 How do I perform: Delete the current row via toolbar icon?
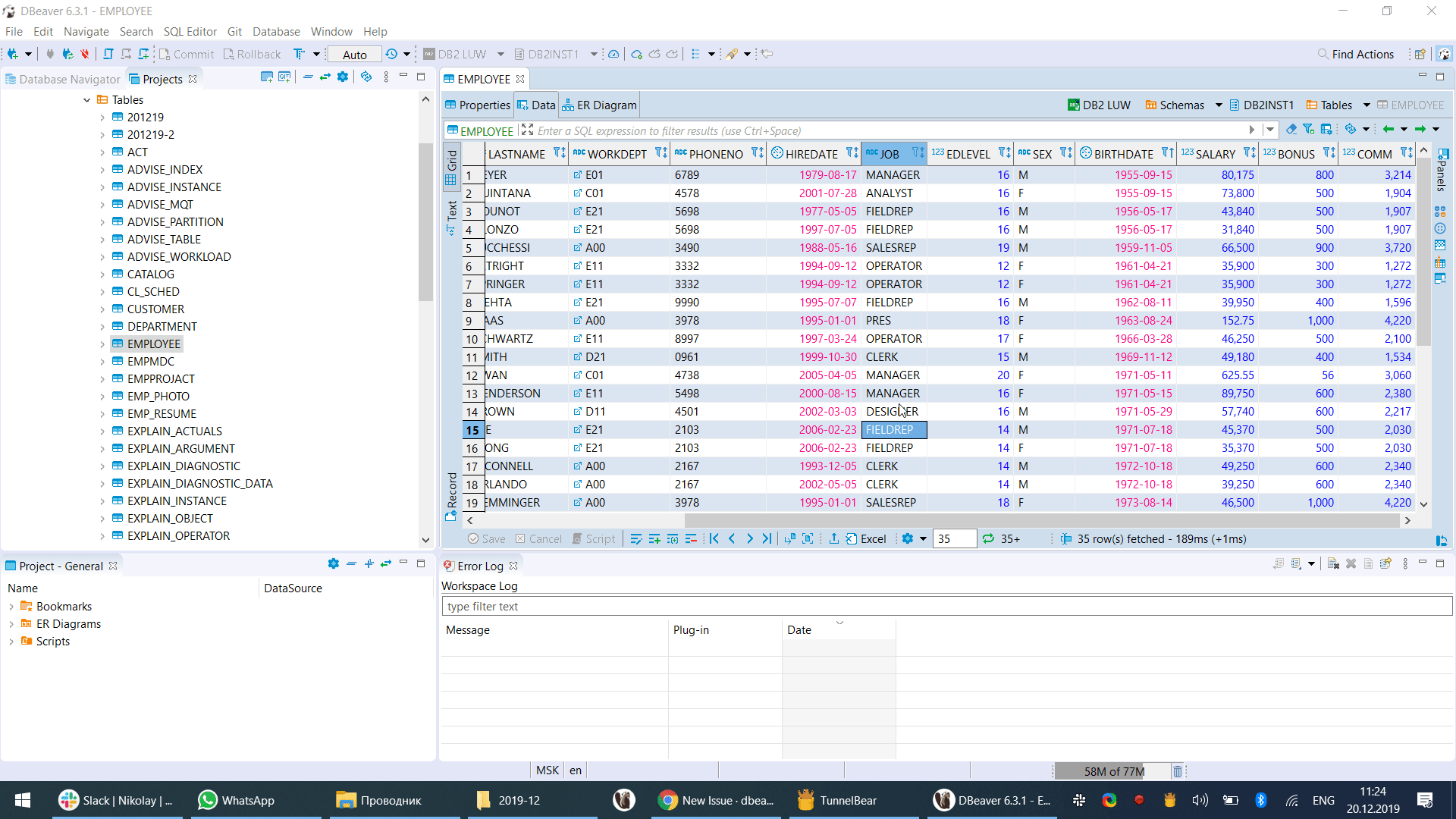(691, 539)
